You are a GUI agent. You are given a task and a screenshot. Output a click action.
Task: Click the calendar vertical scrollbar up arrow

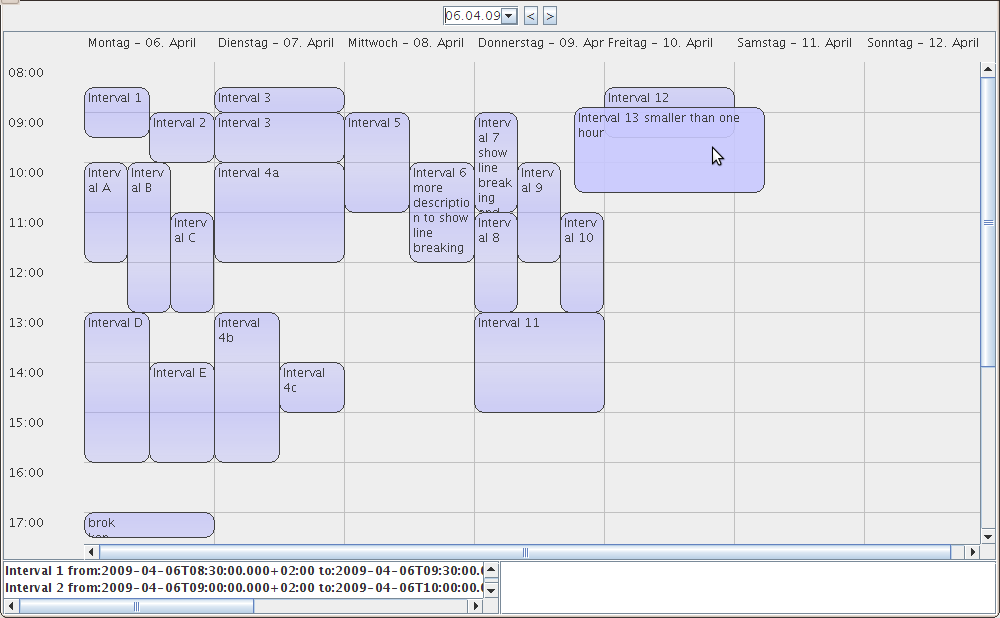click(x=988, y=70)
